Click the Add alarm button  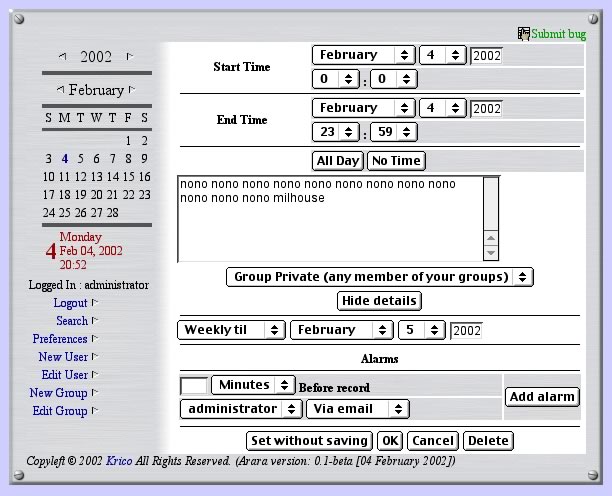(542, 397)
